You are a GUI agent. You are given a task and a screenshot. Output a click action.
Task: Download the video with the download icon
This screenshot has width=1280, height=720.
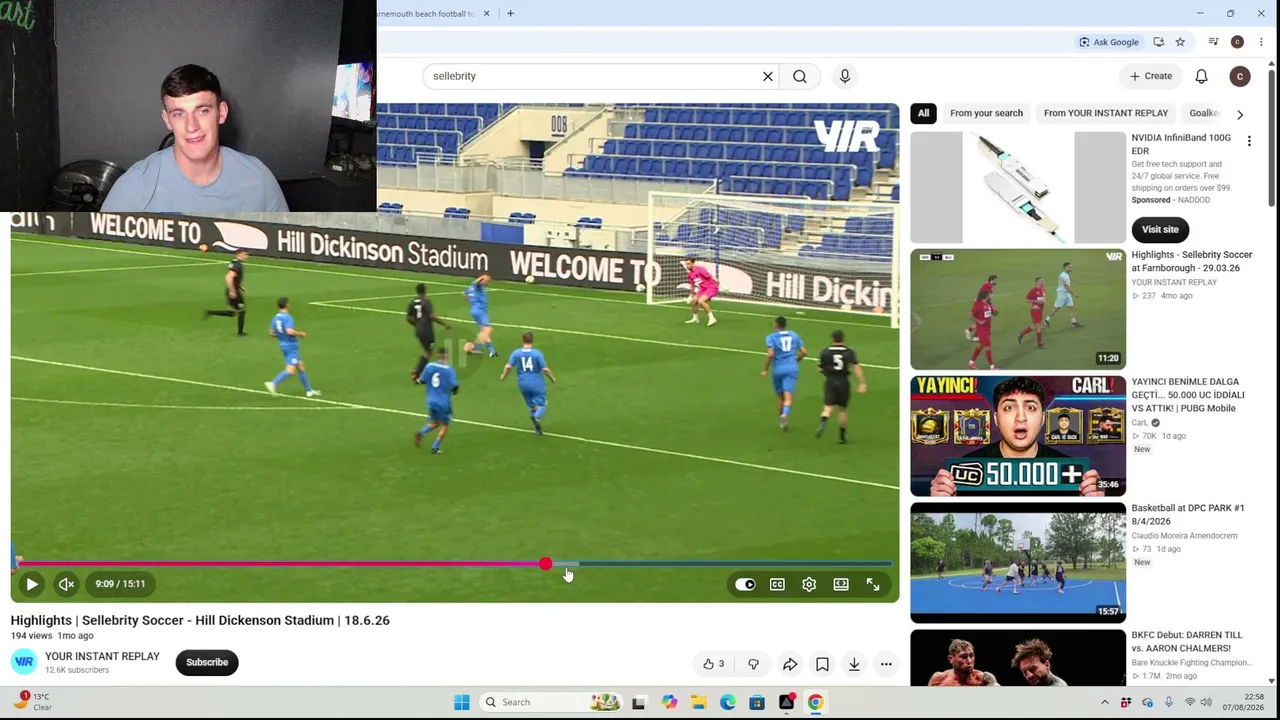pos(854,664)
